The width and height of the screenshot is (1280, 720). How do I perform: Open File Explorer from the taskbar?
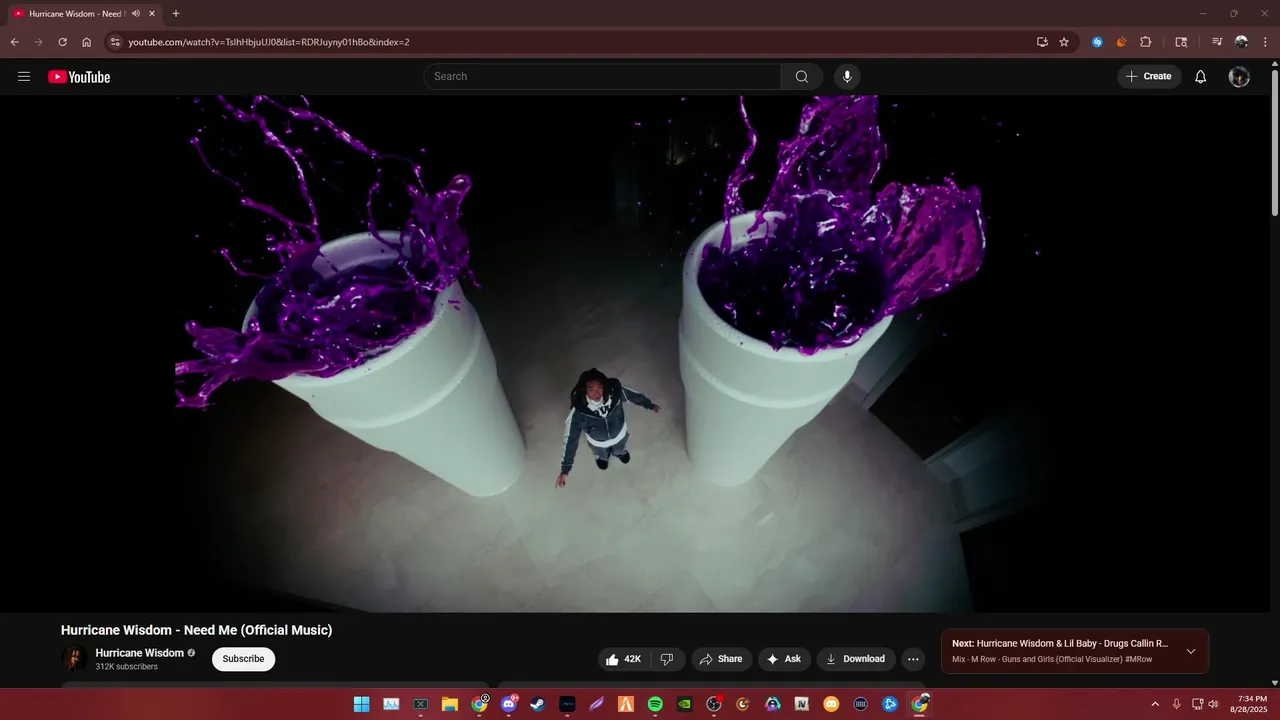pos(450,704)
